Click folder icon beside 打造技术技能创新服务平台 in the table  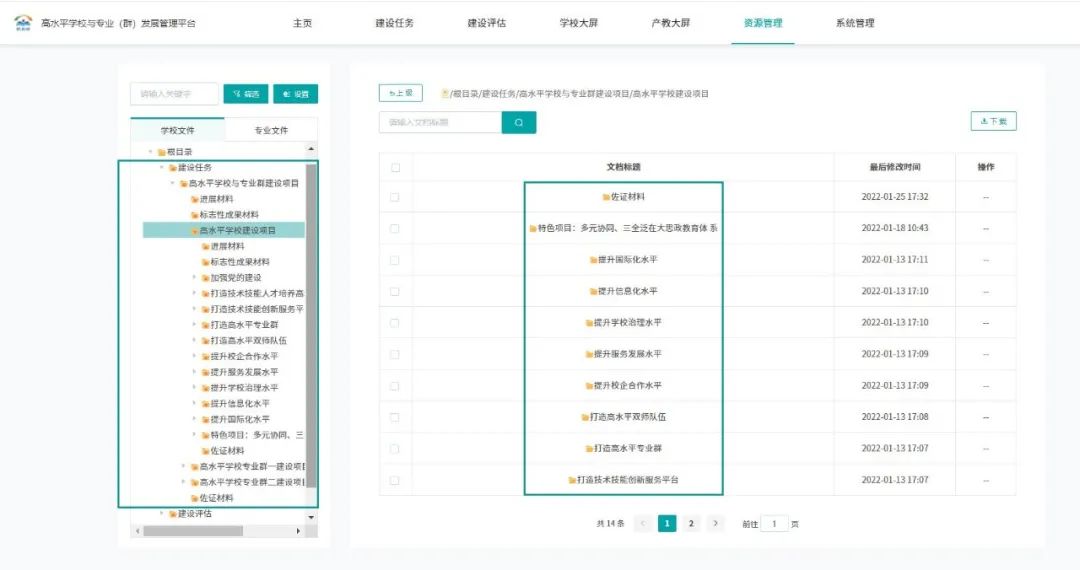572,481
